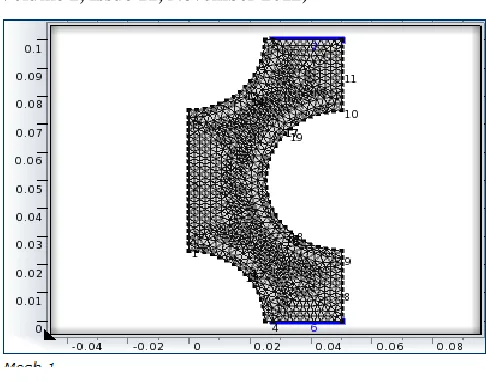Click boundary label 10 in the mesh plot
Image resolution: width=486 pixels, height=382 pixels.
point(351,114)
